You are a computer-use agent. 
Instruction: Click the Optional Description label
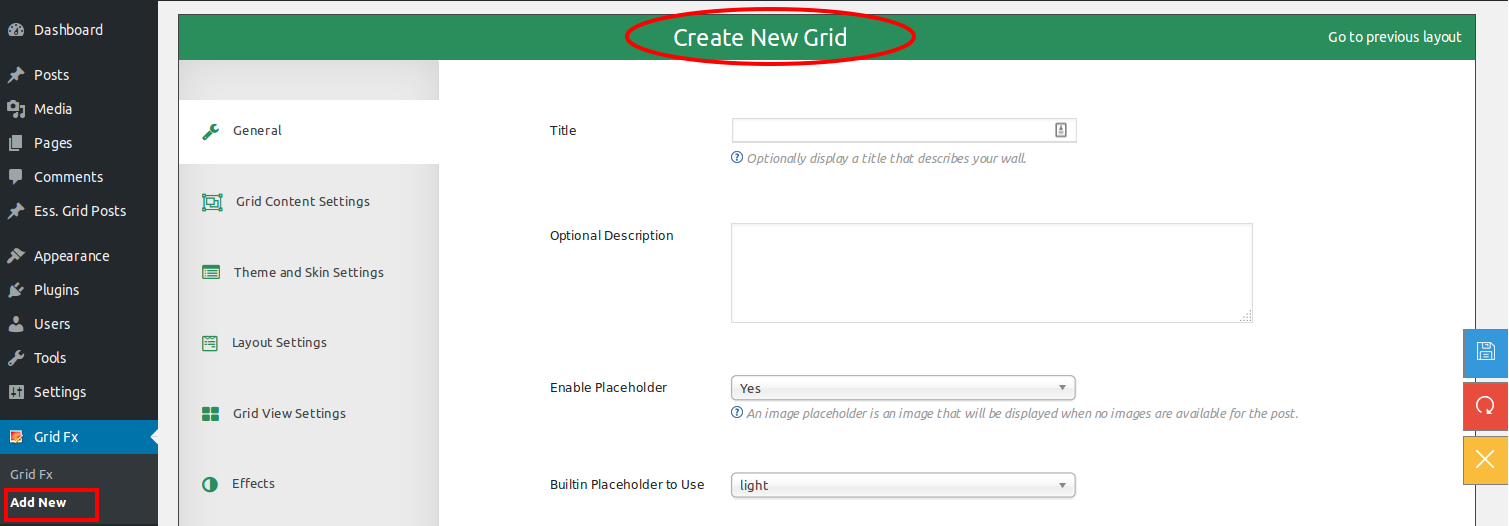click(x=612, y=236)
